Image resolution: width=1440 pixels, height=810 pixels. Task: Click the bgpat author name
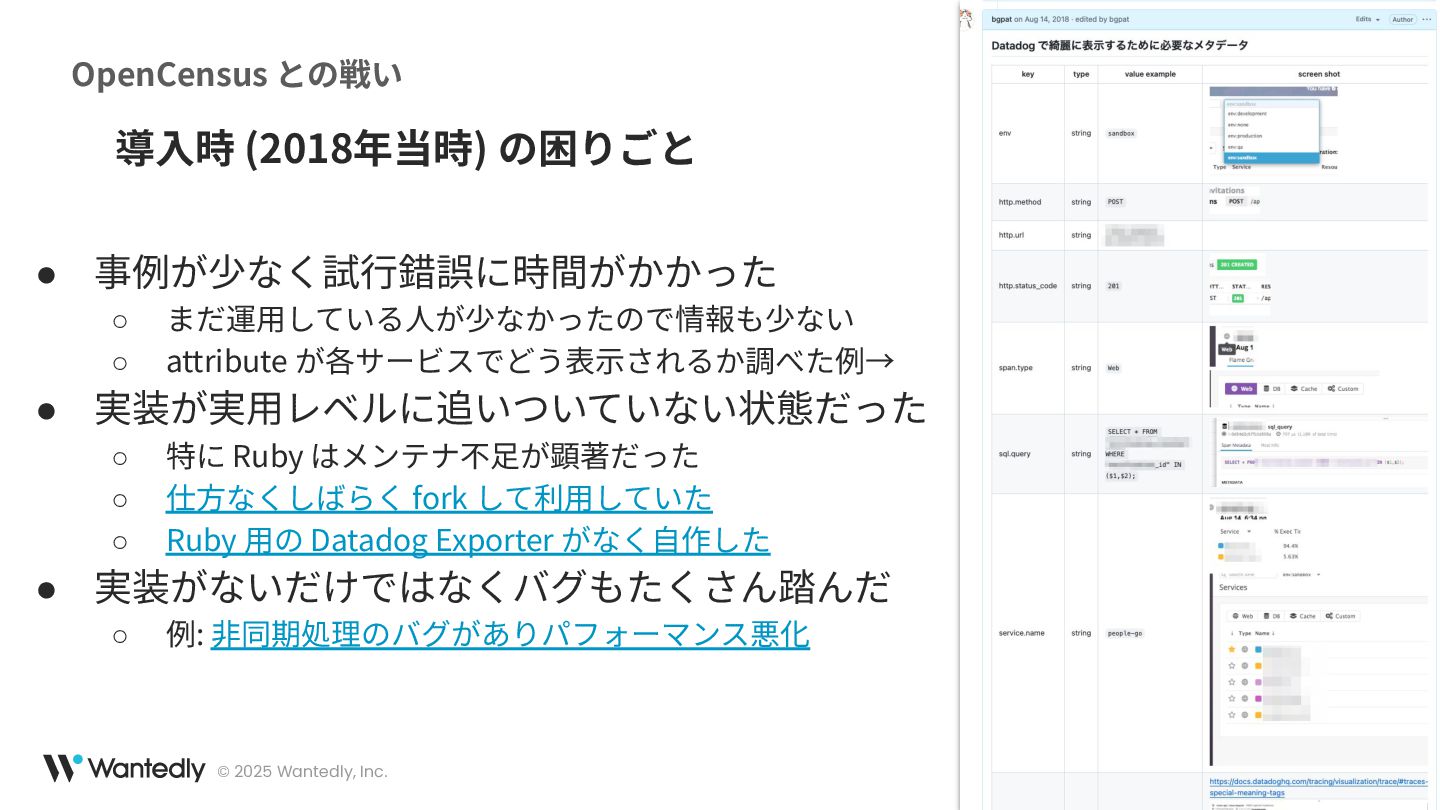click(1000, 19)
